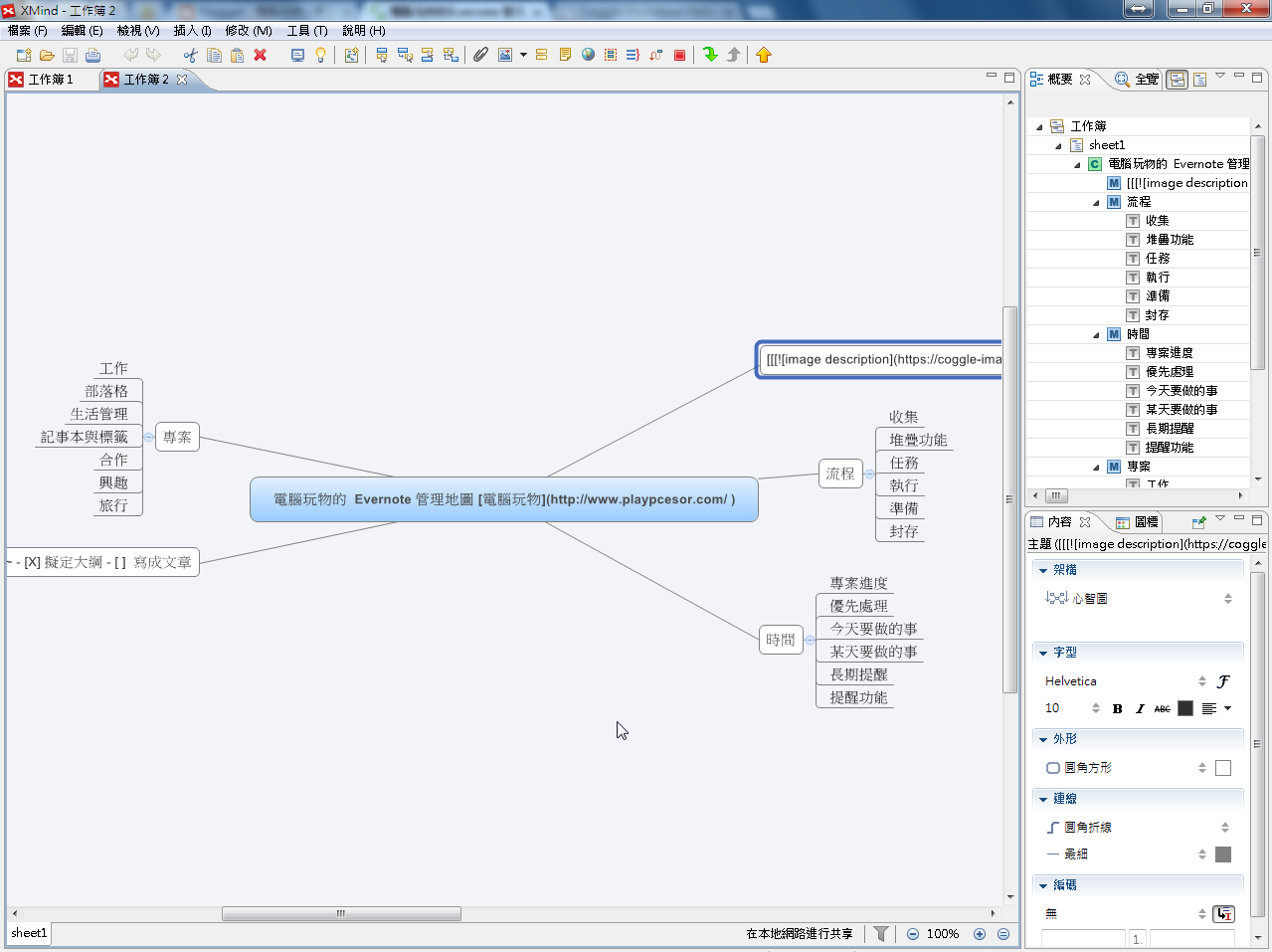Click the red X Delete icon
This screenshot has width=1272, height=952.
pos(261,55)
